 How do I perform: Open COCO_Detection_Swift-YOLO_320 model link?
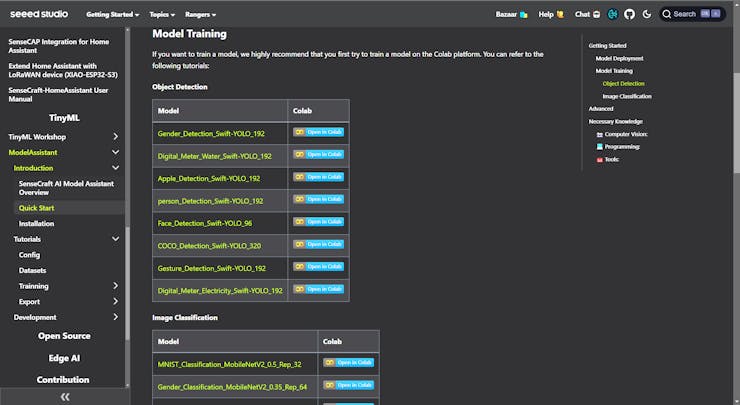click(x=209, y=246)
